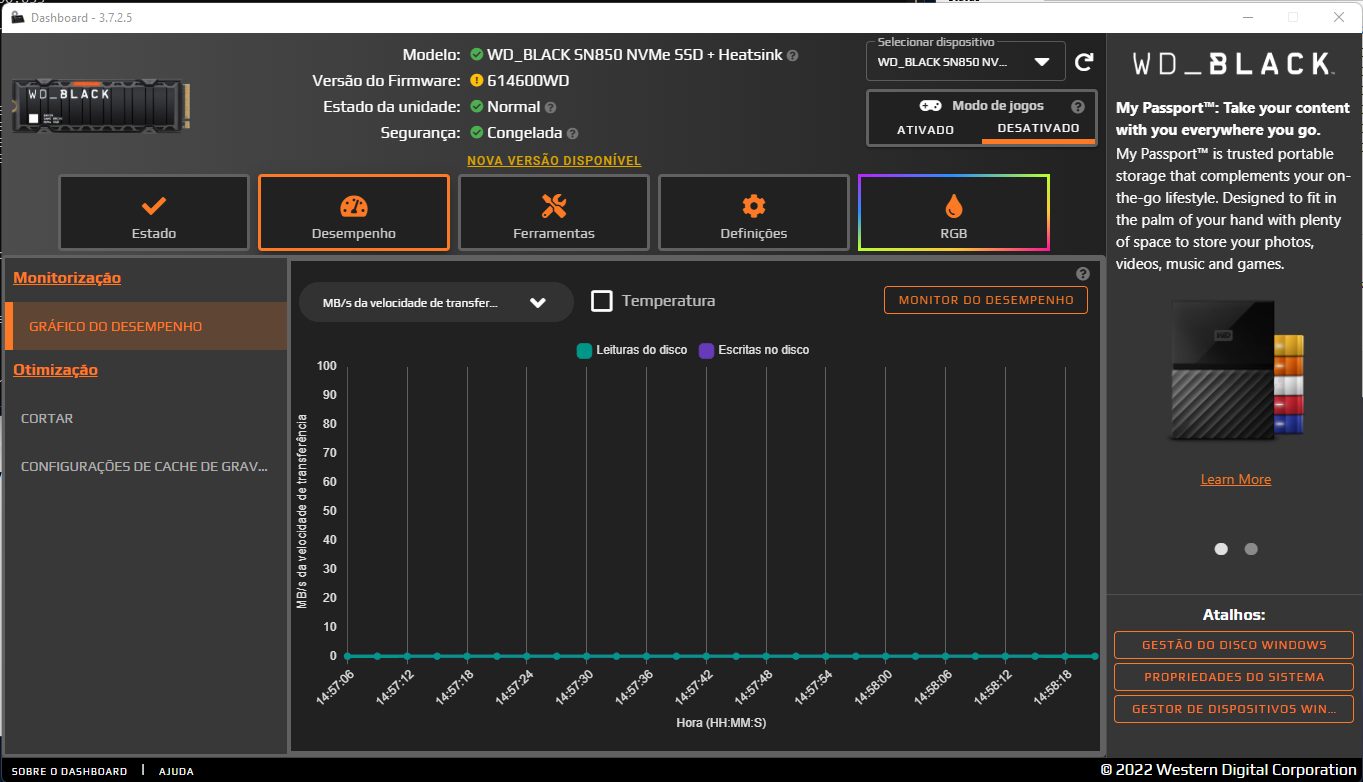
Task: Enable the Temperatura checkbox
Action: [602, 301]
